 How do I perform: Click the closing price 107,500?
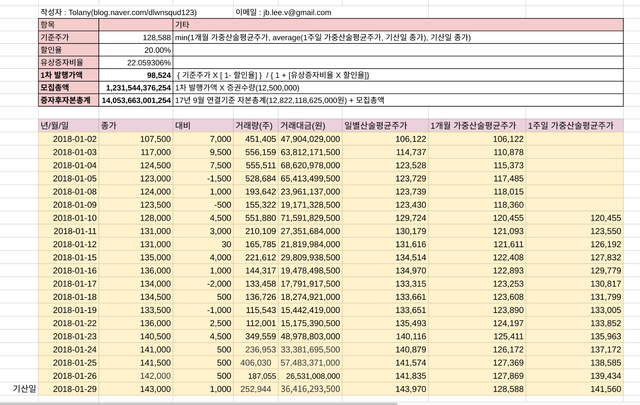click(136, 139)
